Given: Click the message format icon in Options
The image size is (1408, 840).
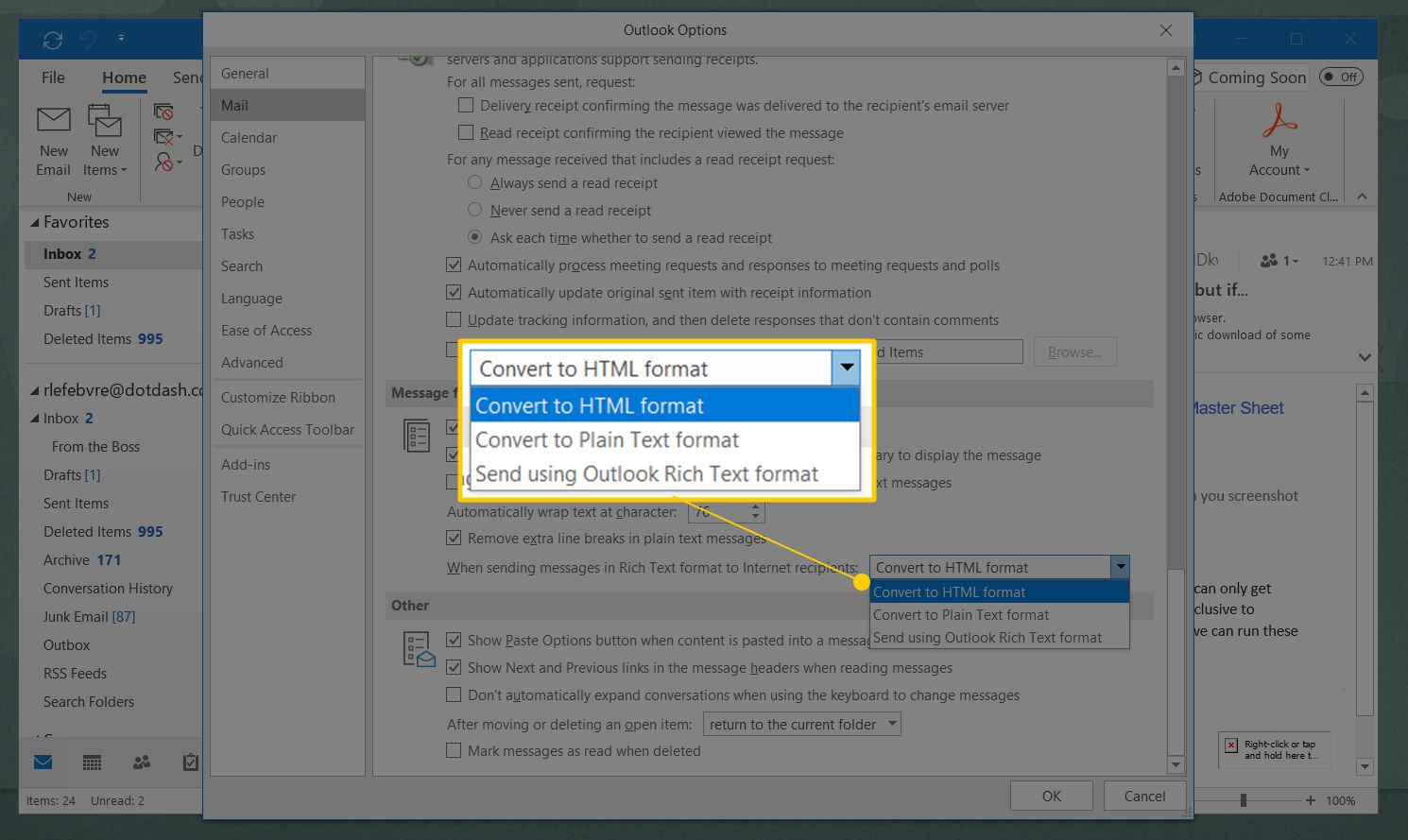Looking at the screenshot, I should (x=417, y=436).
